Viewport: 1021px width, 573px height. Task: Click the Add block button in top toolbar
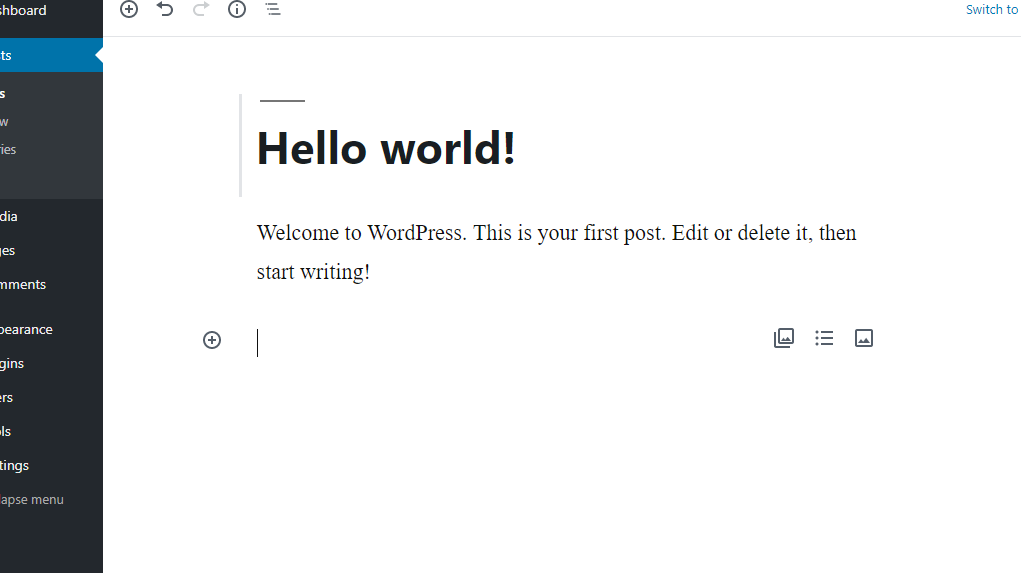pyautogui.click(x=129, y=10)
